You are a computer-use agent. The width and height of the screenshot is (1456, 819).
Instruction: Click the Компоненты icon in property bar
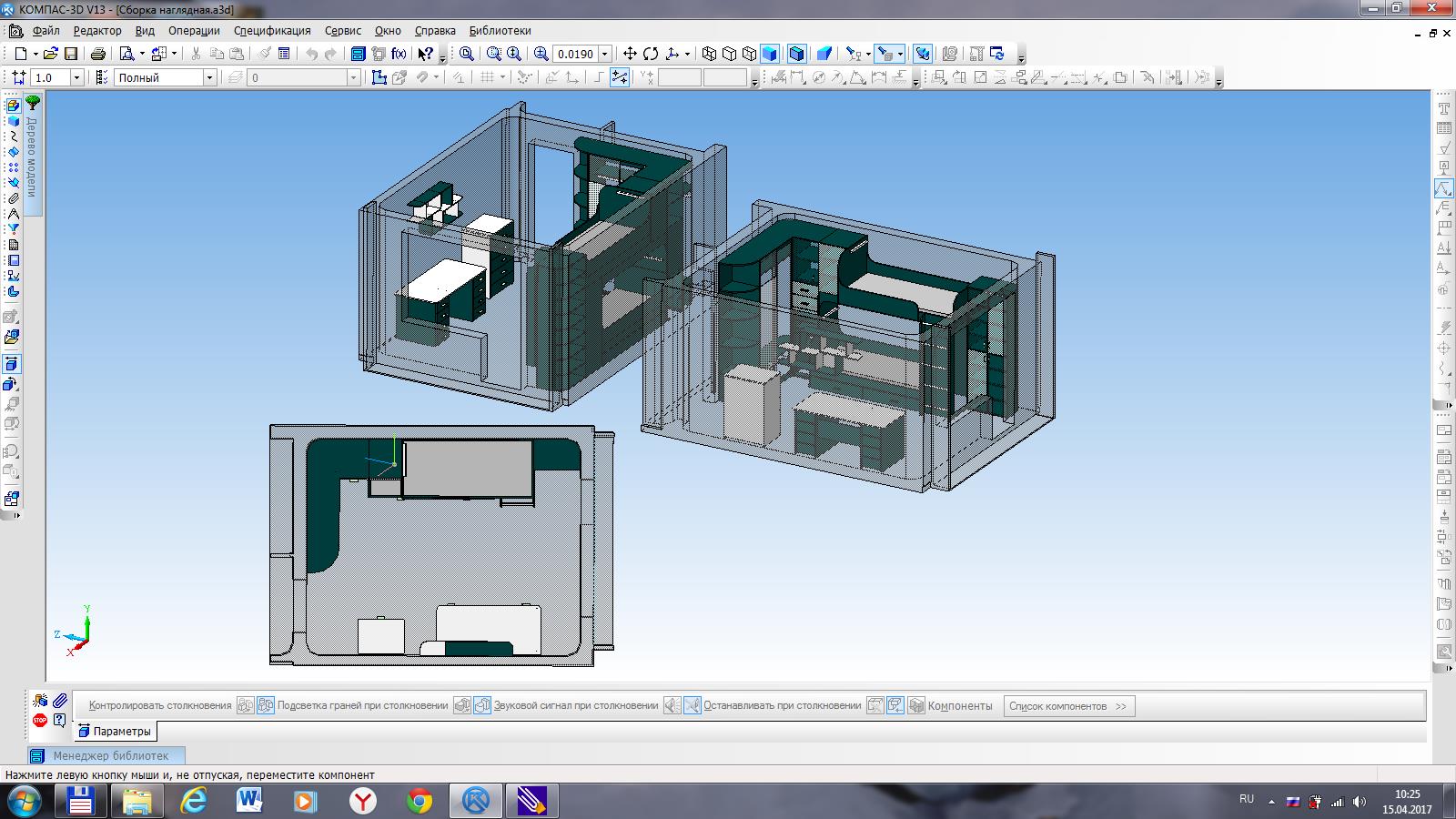pos(916,705)
